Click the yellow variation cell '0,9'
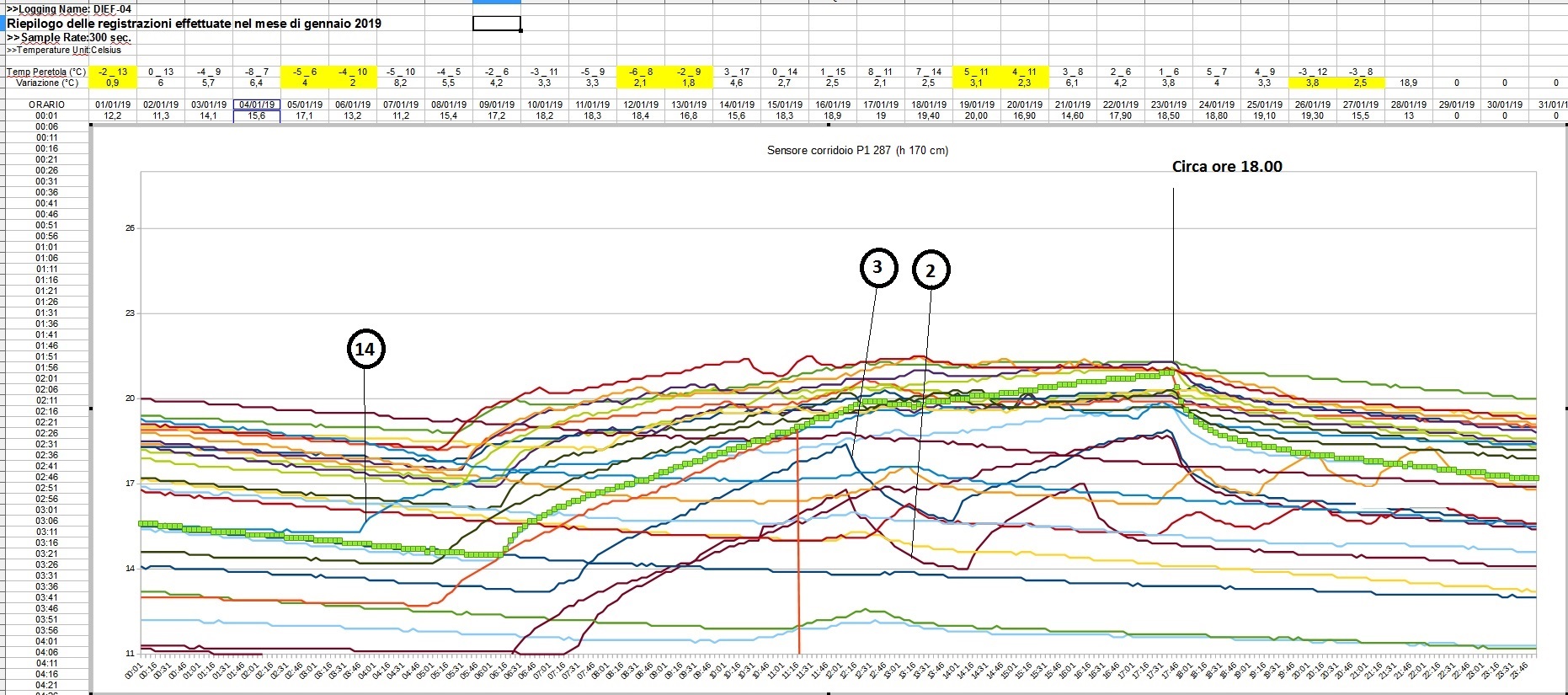This screenshot has height=695, width=1568. pyautogui.click(x=113, y=83)
